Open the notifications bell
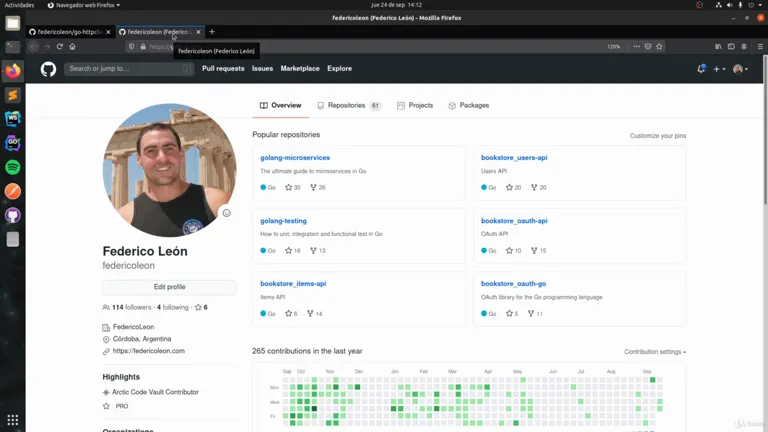The height and width of the screenshot is (432, 768). pos(701,69)
